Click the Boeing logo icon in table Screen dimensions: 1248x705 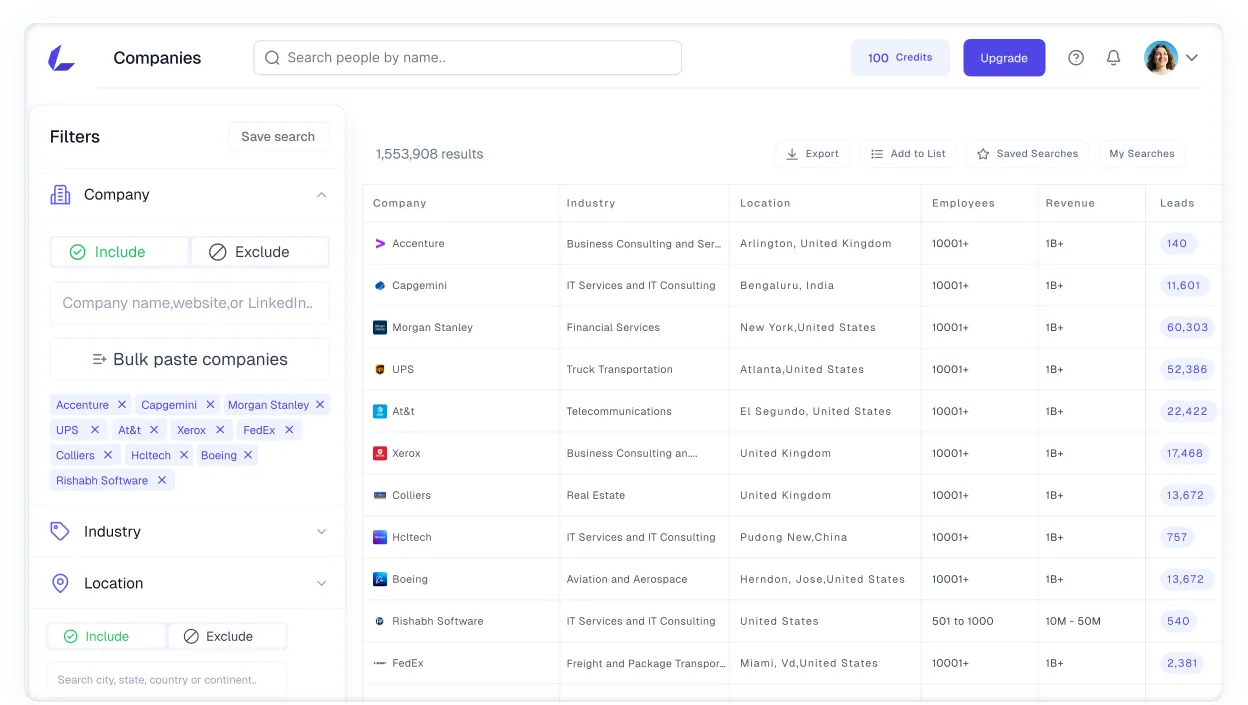[x=380, y=579]
